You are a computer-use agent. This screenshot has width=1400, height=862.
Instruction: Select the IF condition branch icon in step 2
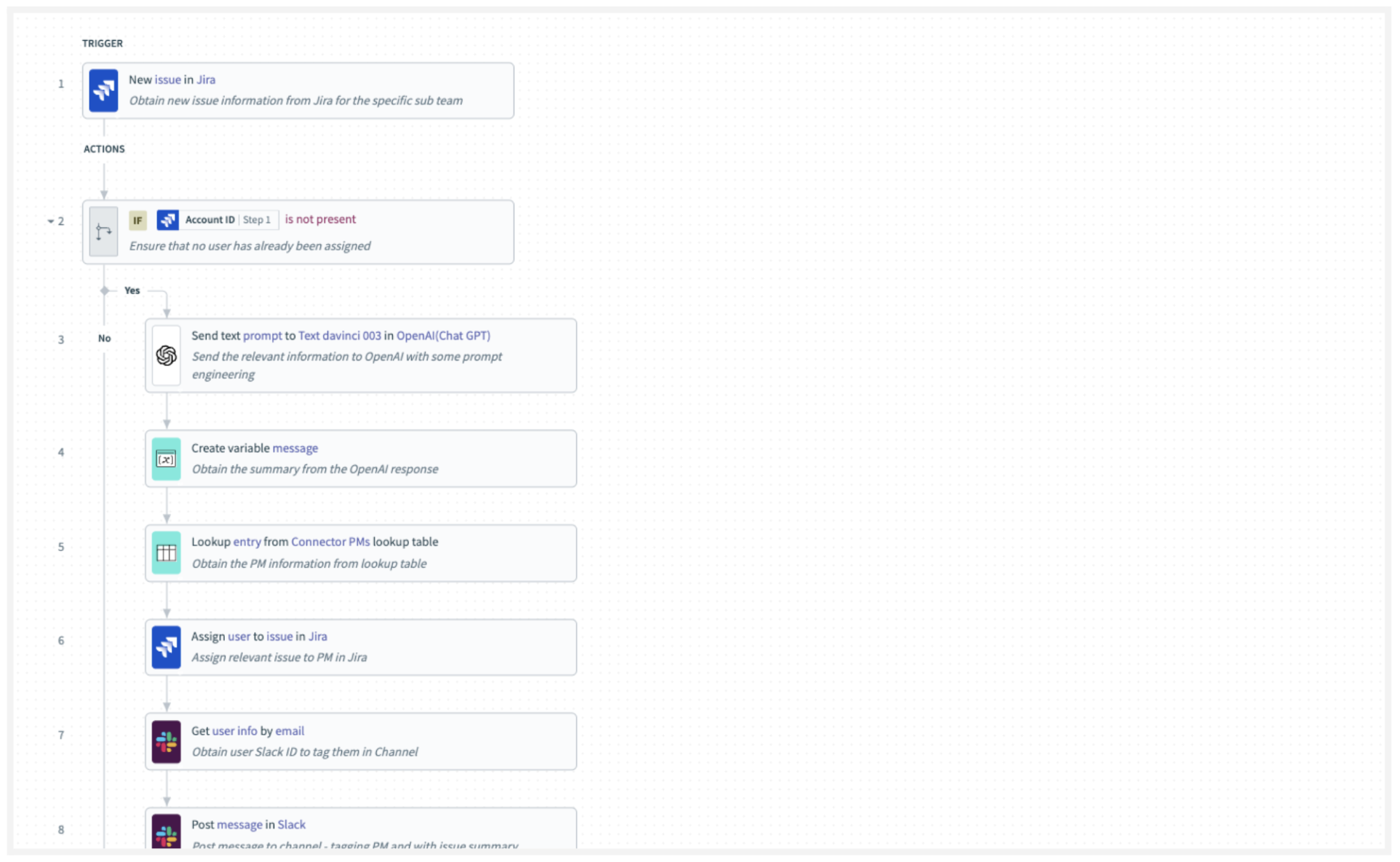(103, 232)
